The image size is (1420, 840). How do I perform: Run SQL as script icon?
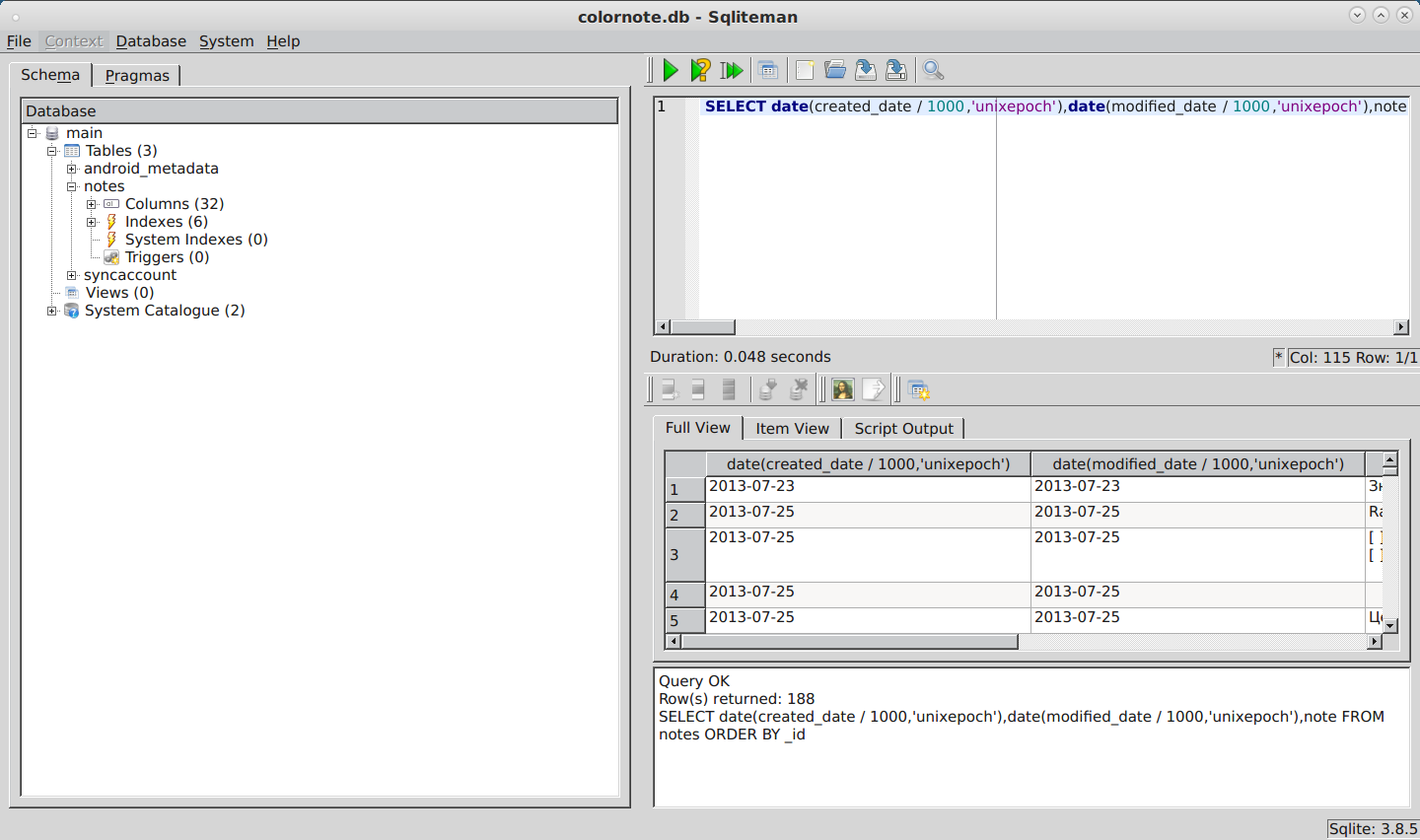[x=731, y=70]
